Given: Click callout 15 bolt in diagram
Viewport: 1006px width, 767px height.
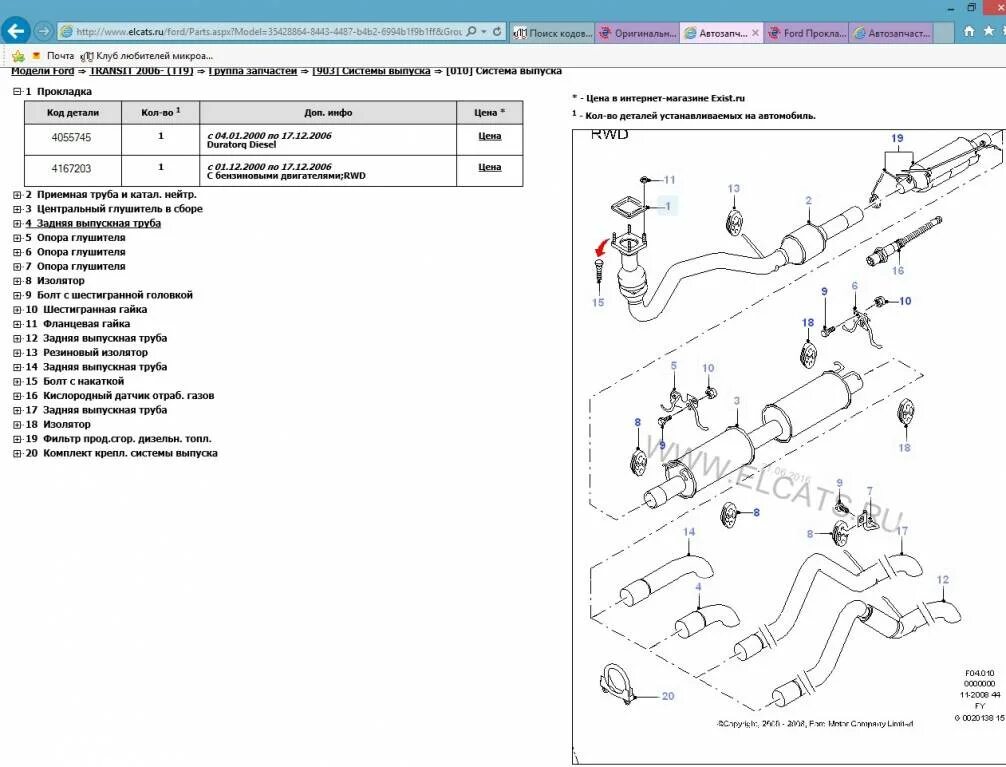Looking at the screenshot, I should (x=598, y=302).
